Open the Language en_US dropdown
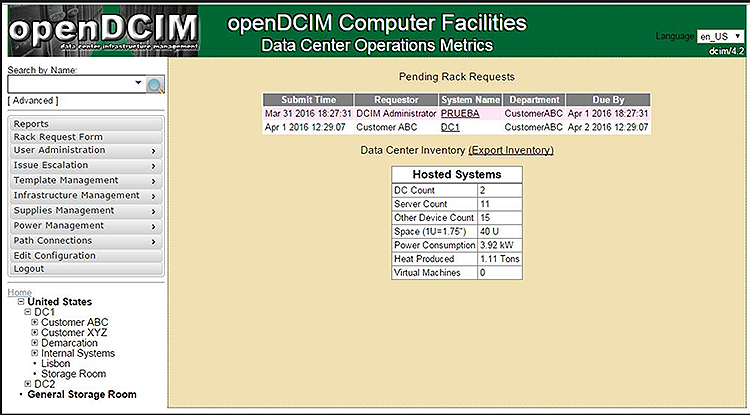The image size is (750, 415). [x=720, y=36]
